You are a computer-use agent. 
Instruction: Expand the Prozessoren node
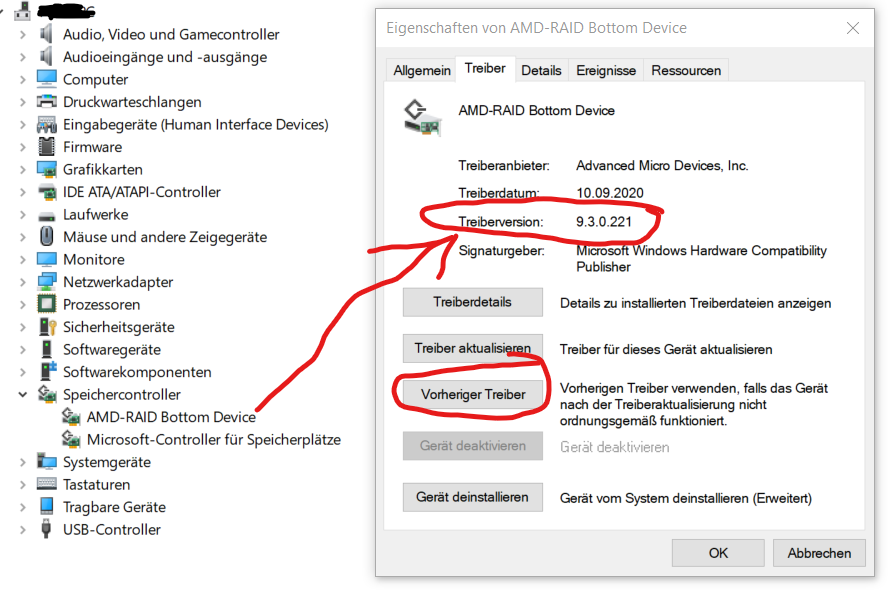[22, 304]
